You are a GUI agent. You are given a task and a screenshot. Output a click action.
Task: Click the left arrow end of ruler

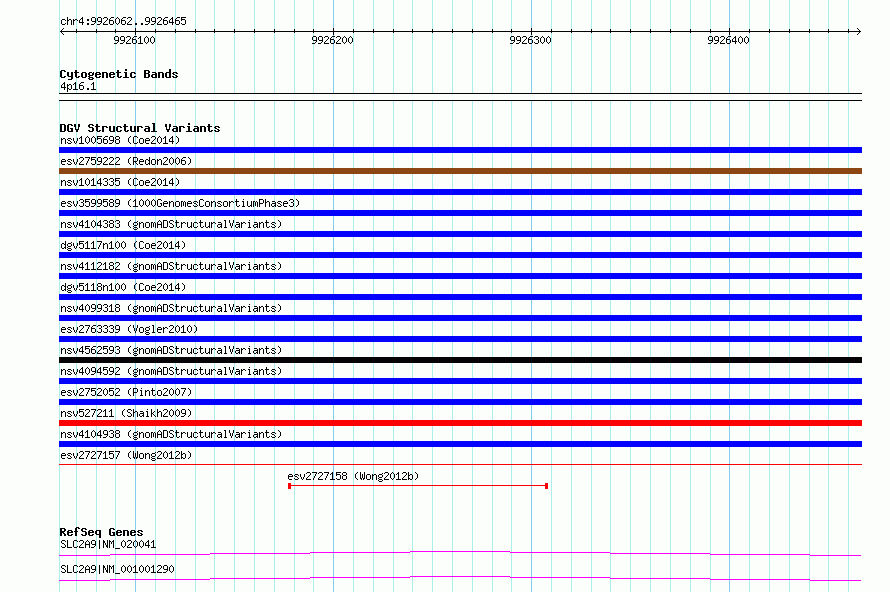click(62, 31)
